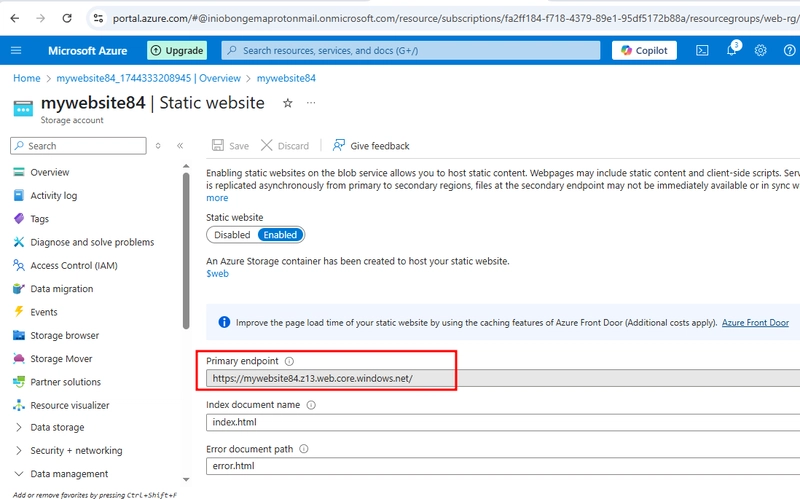This screenshot has width=800, height=499.
Task: Collapse the sidebar with the double chevron
Action: tap(180, 146)
